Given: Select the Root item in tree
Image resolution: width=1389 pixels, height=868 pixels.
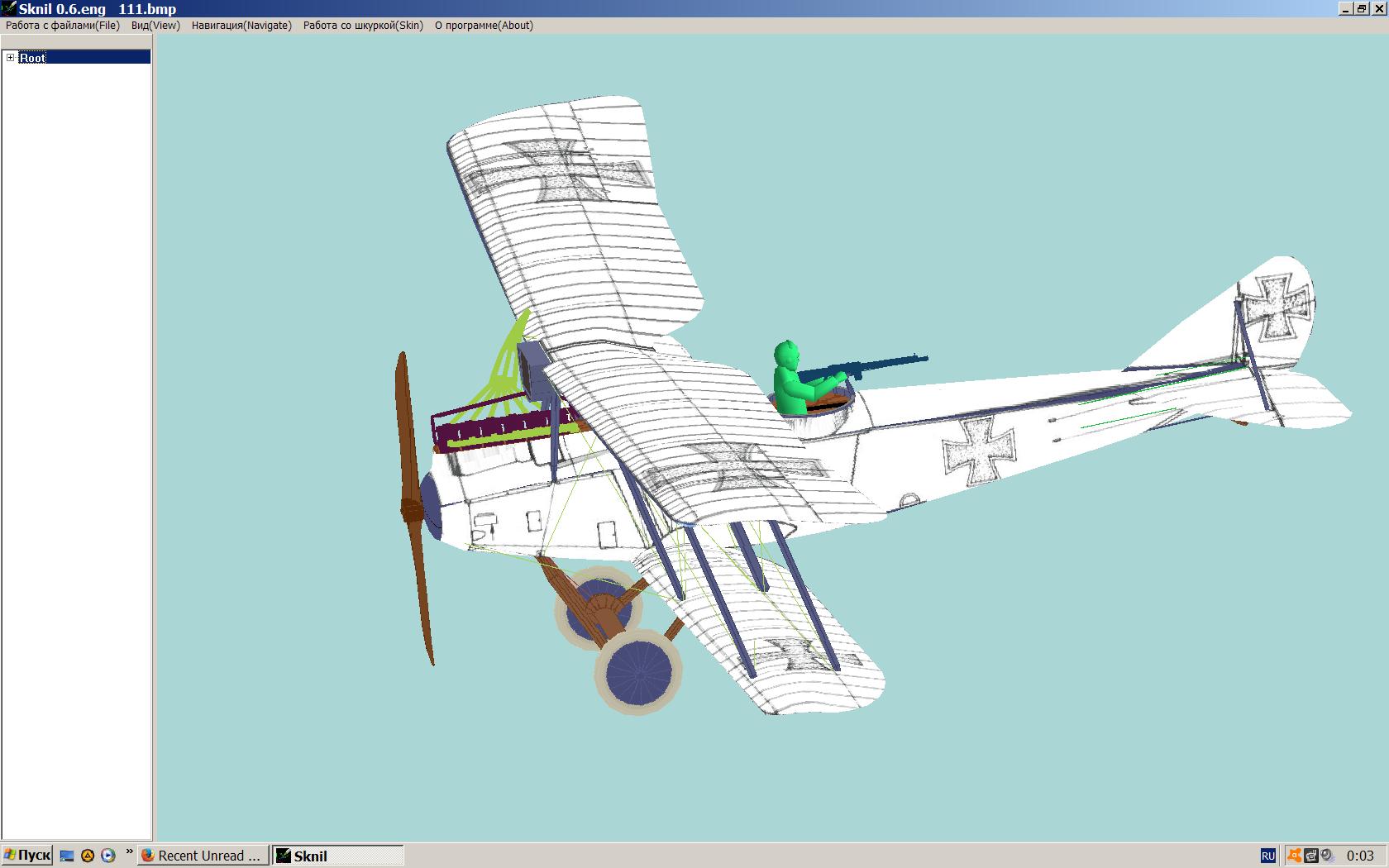Looking at the screenshot, I should pyautogui.click(x=33, y=58).
